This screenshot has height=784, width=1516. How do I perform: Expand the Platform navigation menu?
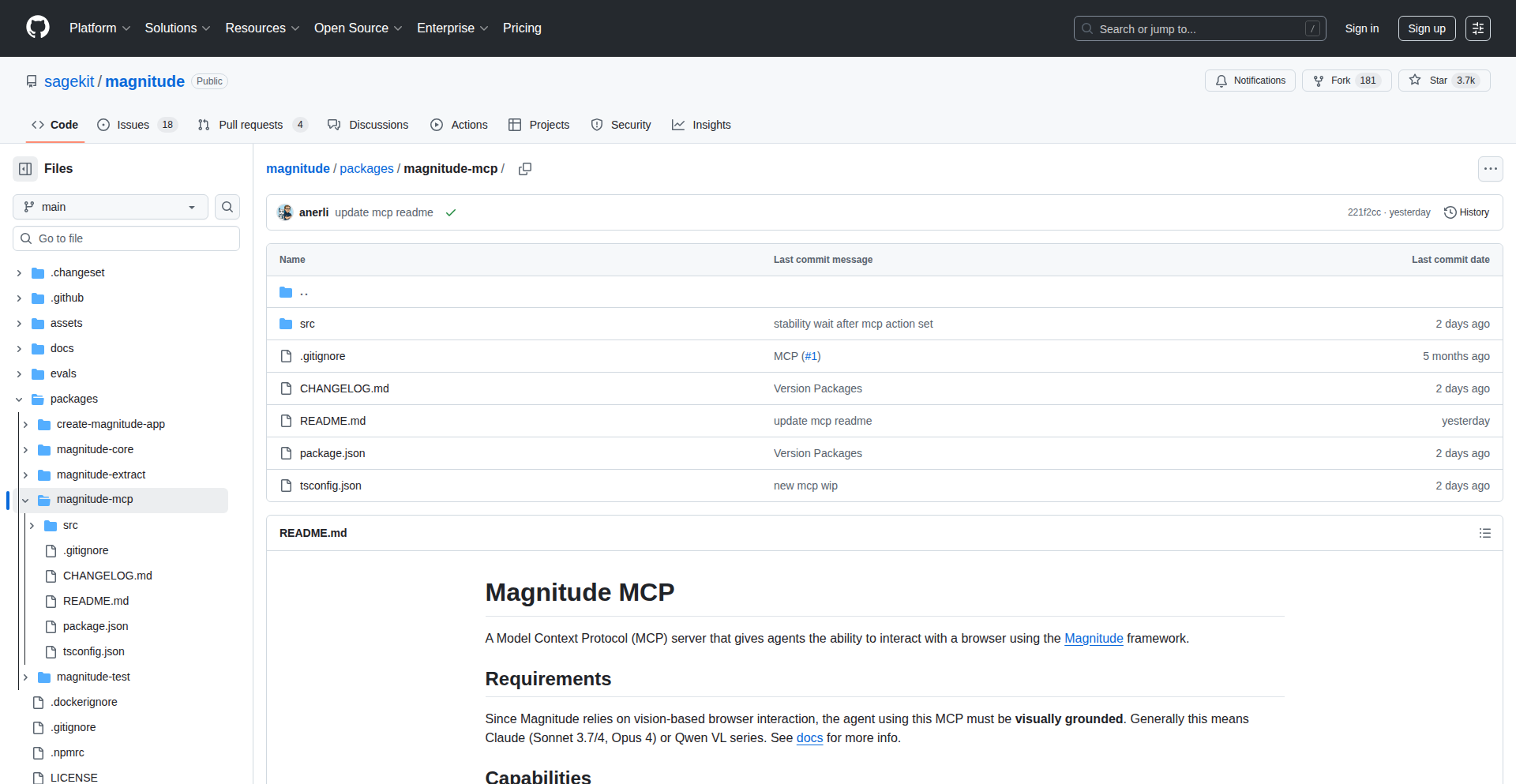[99, 28]
